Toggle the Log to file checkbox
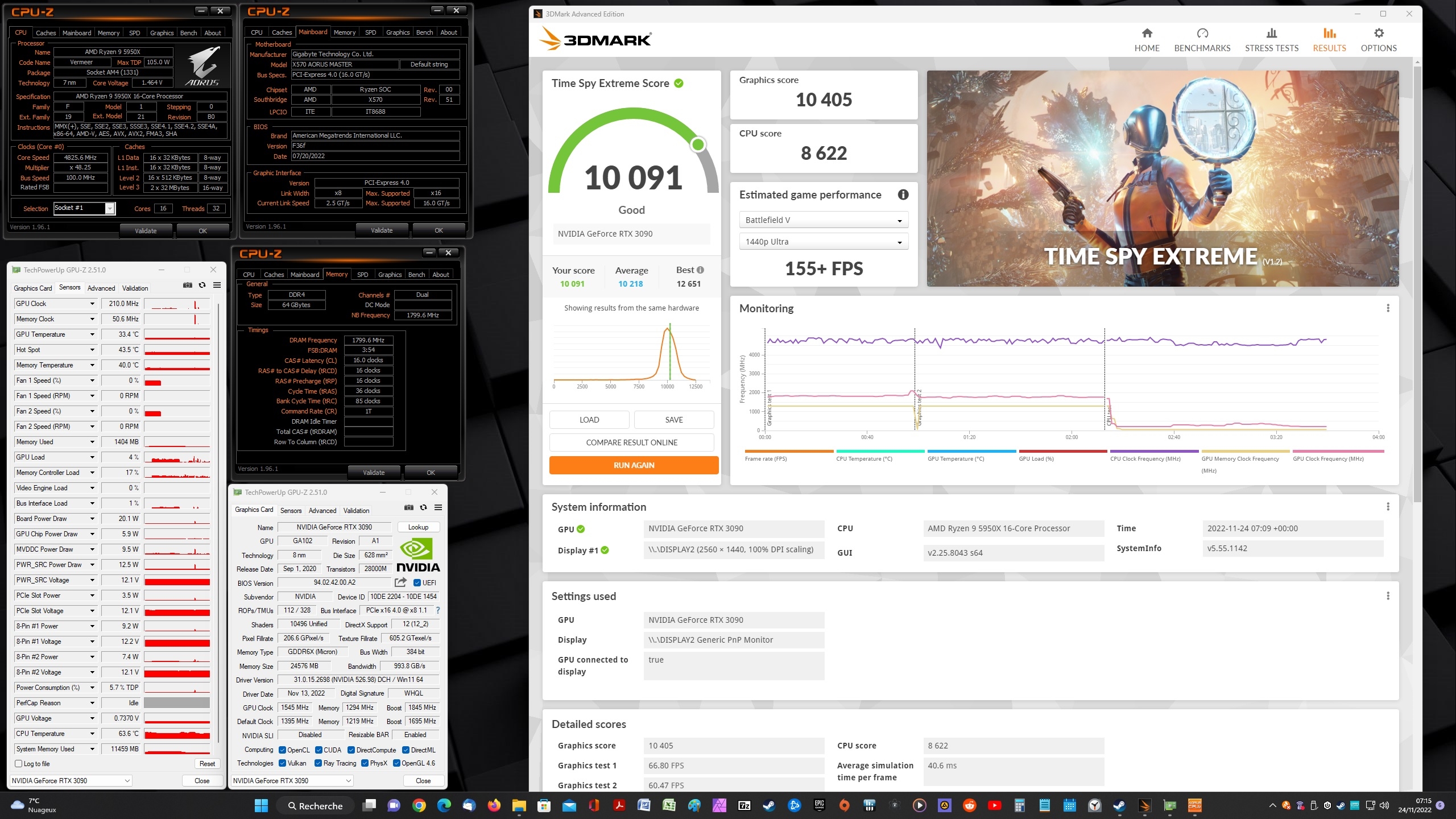This screenshot has height=819, width=1456. (x=19, y=764)
